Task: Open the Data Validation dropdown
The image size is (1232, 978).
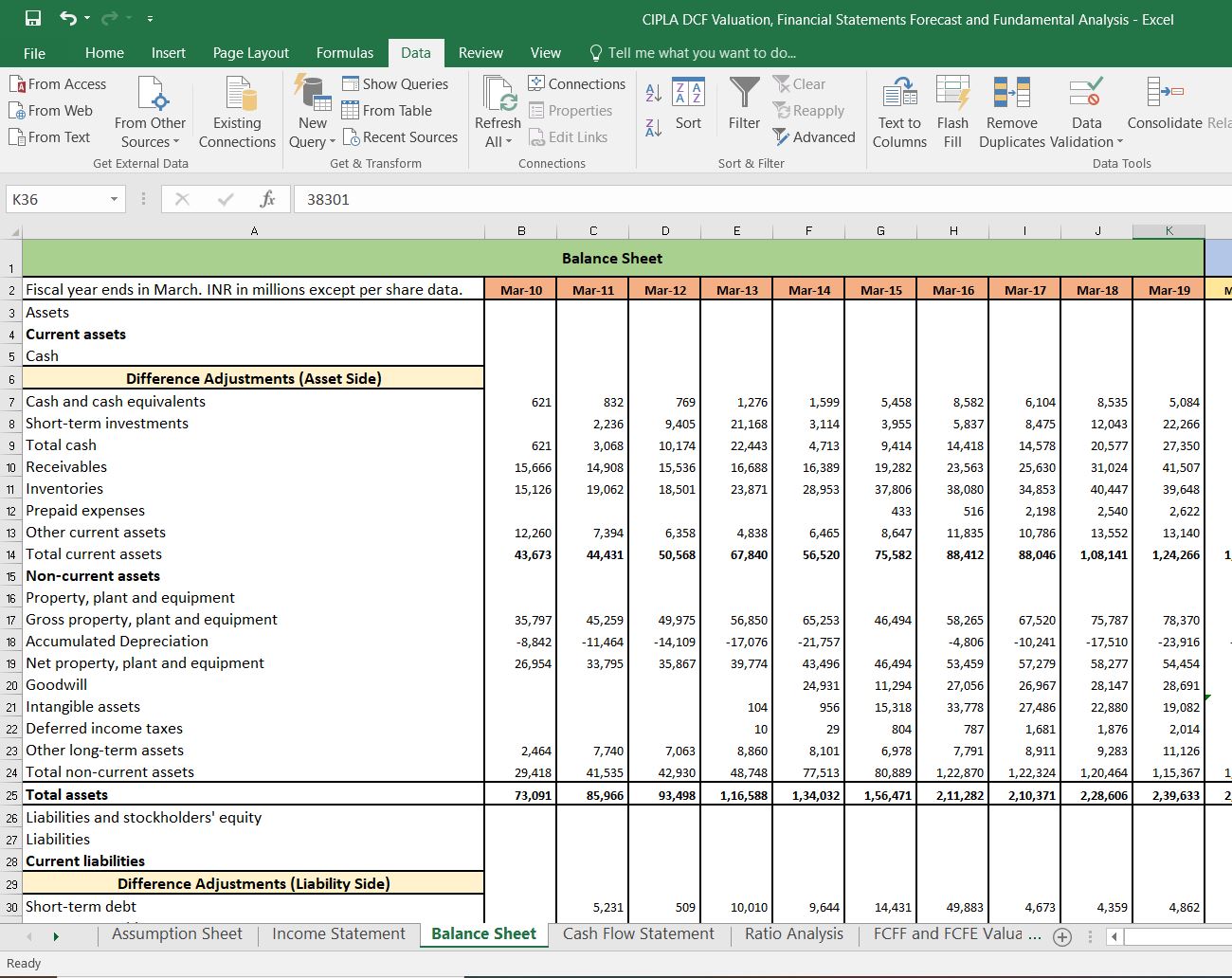Action: pos(1087,112)
